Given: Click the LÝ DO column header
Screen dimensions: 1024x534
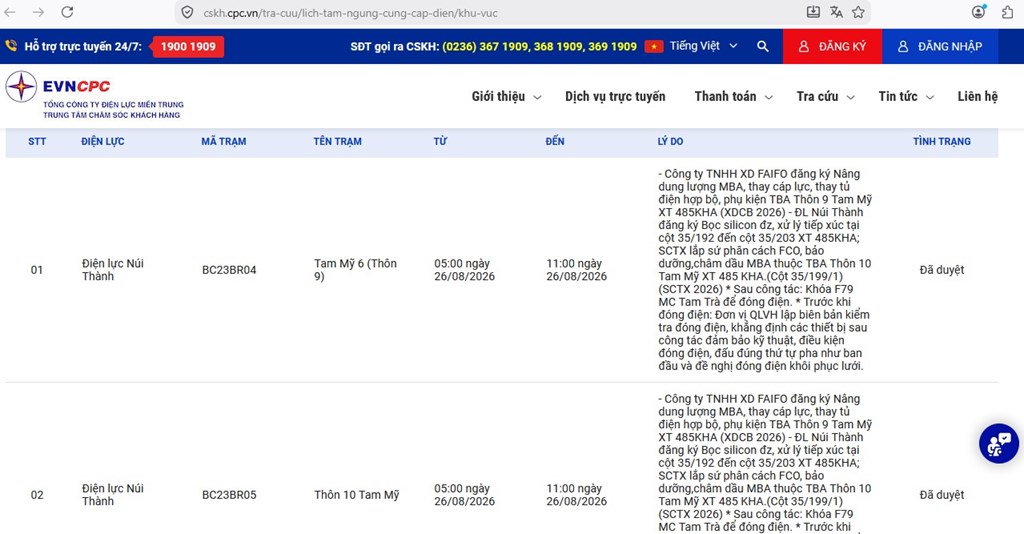Looking at the screenshot, I should [x=670, y=141].
